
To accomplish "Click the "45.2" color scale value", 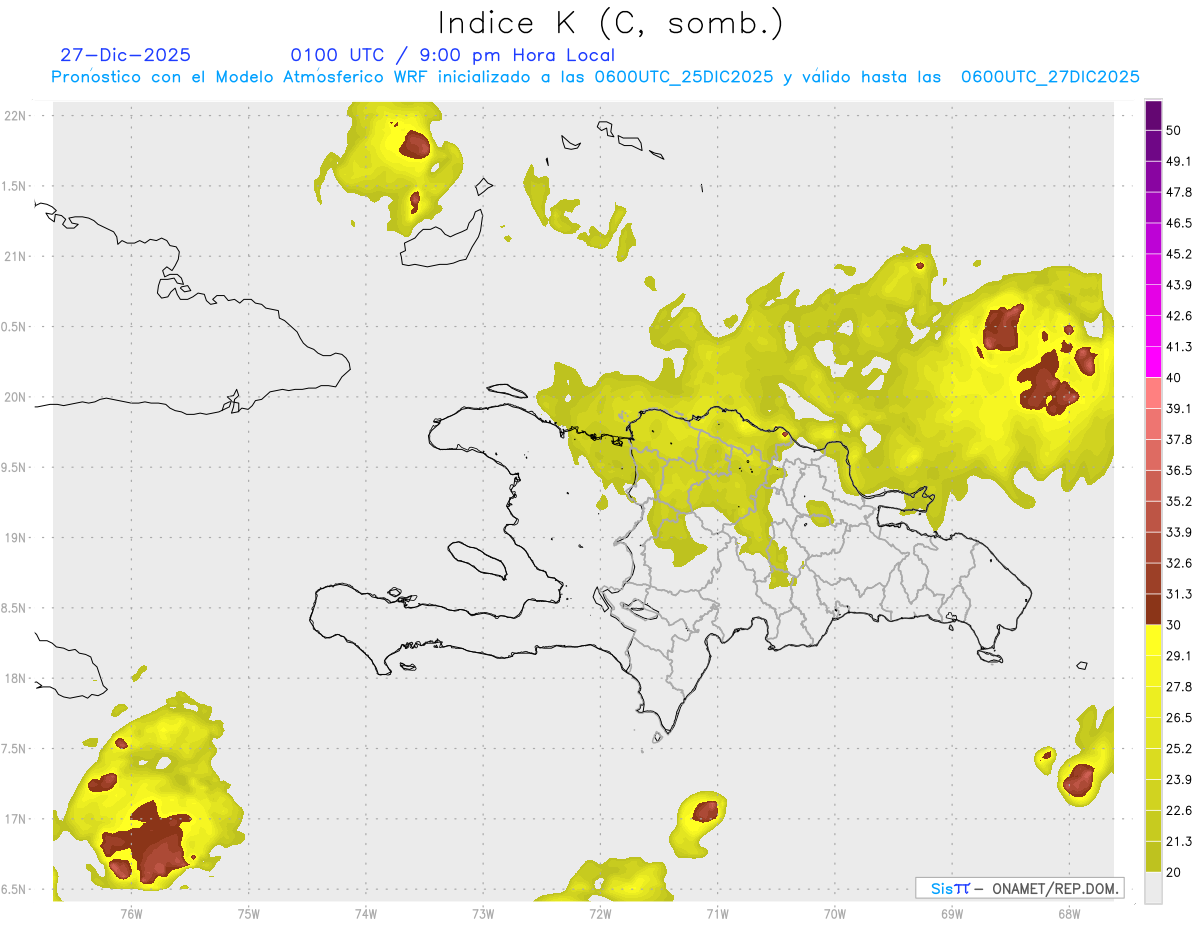I will coord(1179,254).
